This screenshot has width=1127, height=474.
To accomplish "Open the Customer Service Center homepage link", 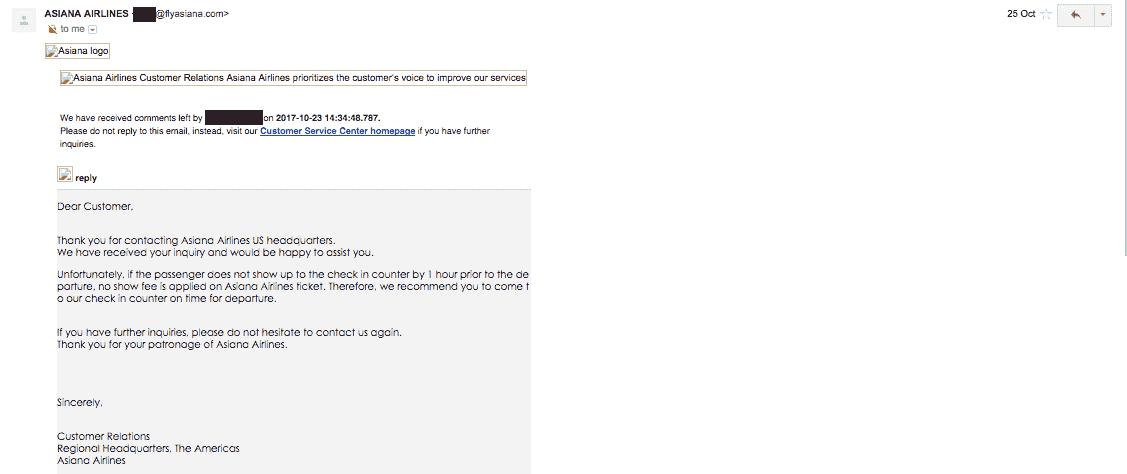I will [337, 131].
